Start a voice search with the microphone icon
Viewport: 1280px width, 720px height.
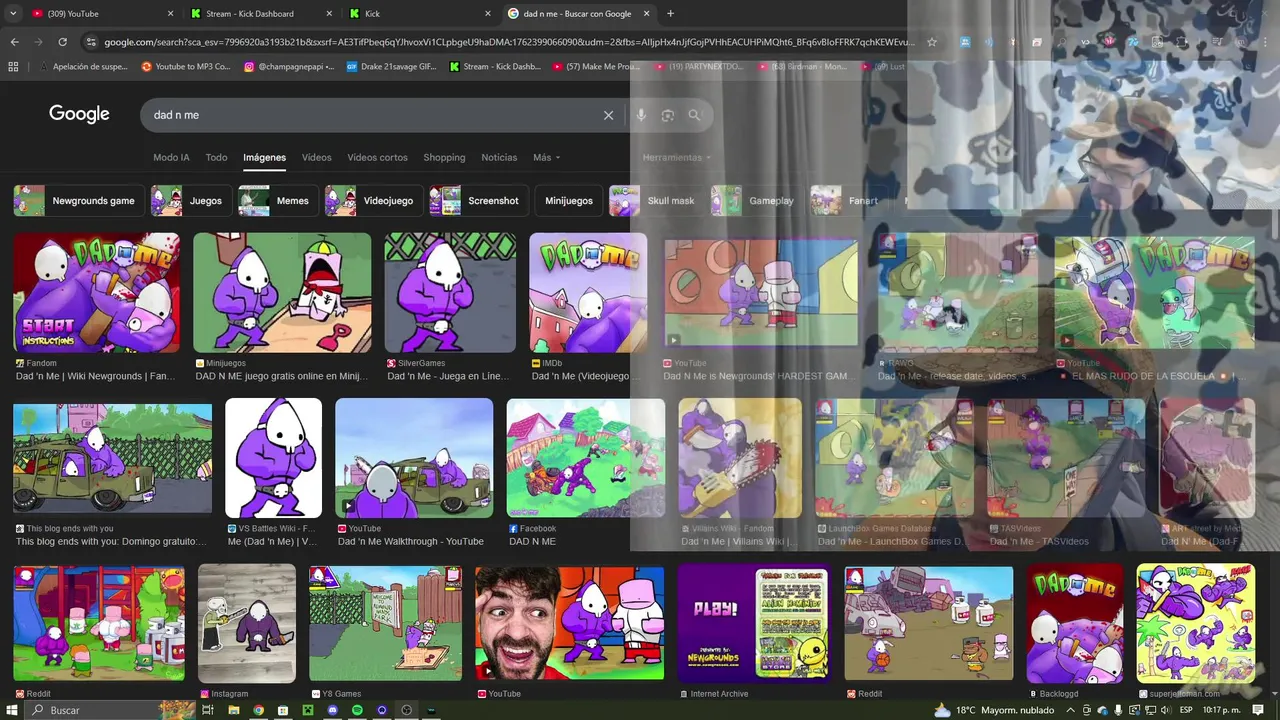tap(641, 115)
